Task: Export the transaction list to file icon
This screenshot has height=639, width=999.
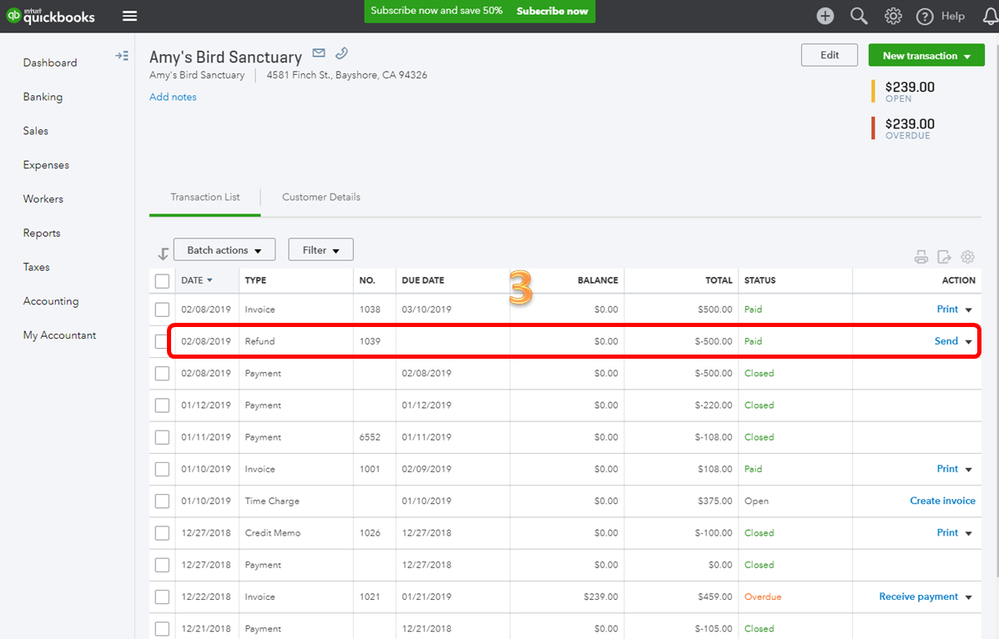Action: coord(944,257)
